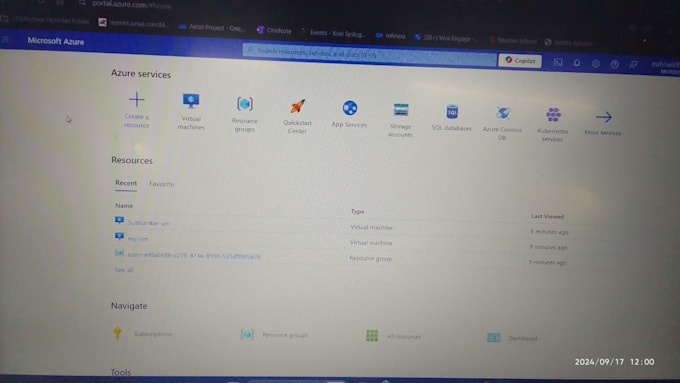
Task: Focus the Search resources box
Action: click(369, 54)
